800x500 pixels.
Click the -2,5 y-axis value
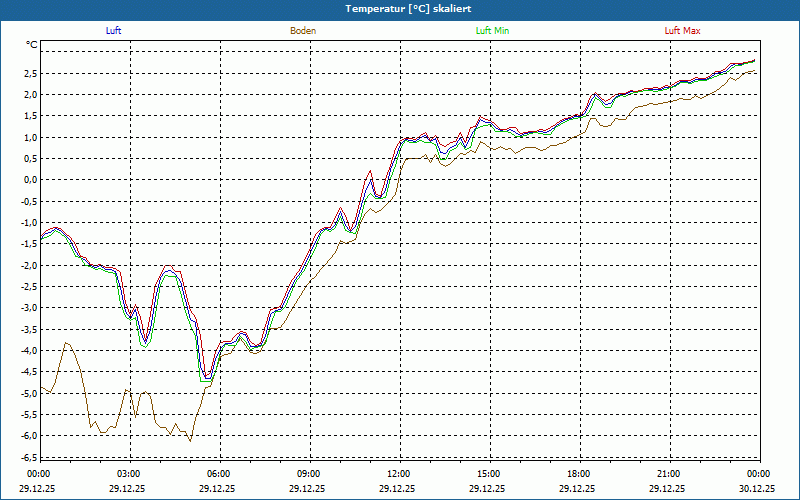click(30, 286)
